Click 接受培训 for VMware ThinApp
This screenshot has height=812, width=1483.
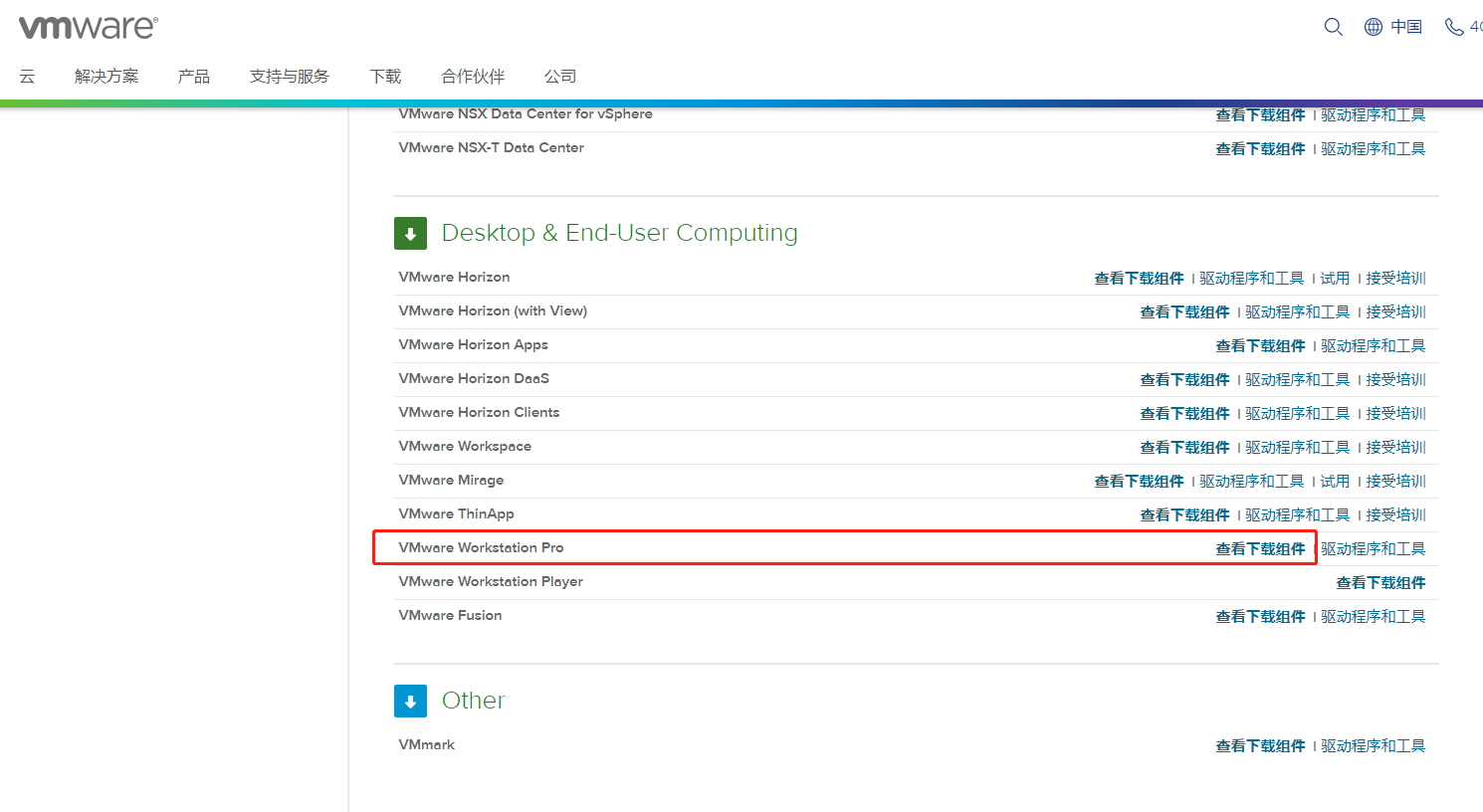tap(1395, 514)
